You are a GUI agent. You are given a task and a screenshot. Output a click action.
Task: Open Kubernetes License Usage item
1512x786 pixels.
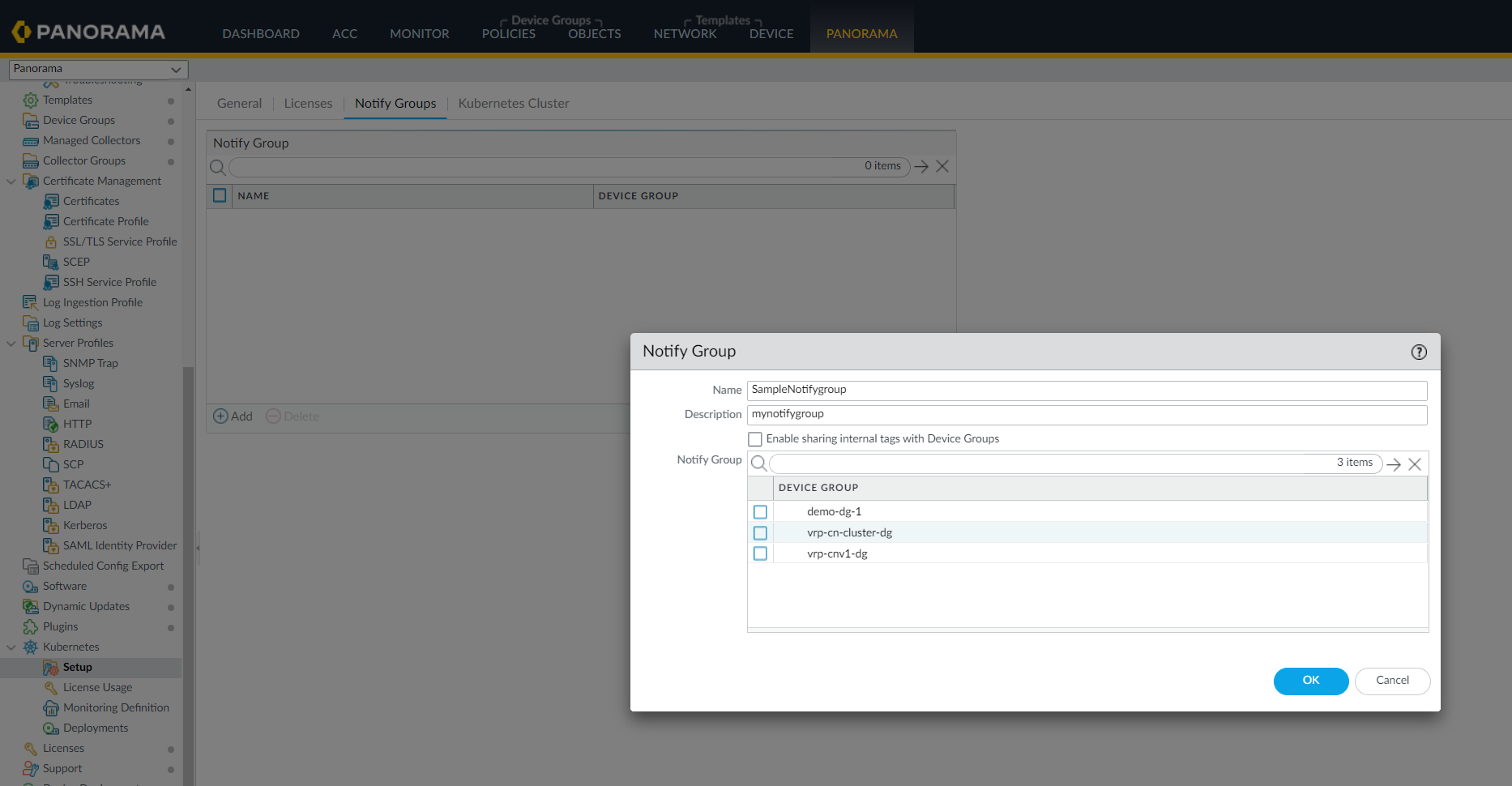coord(97,687)
